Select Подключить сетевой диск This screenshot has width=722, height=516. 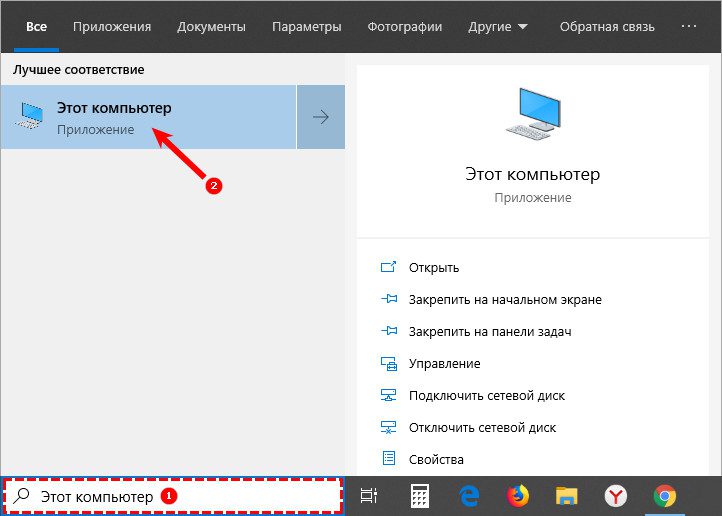pyautogui.click(x=487, y=396)
